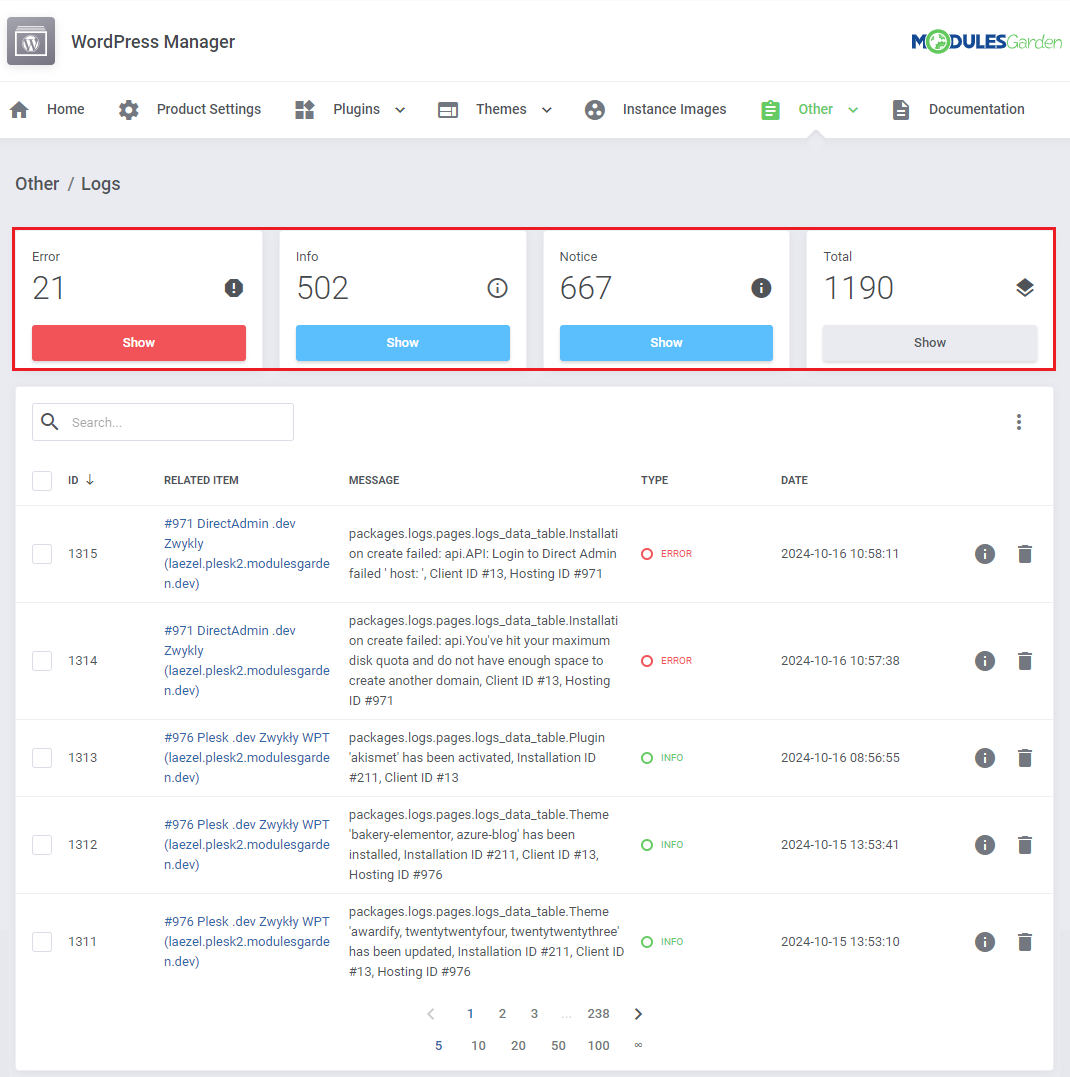The width and height of the screenshot is (1070, 1077).
Task: Check the box for log 1314
Action: point(42,661)
